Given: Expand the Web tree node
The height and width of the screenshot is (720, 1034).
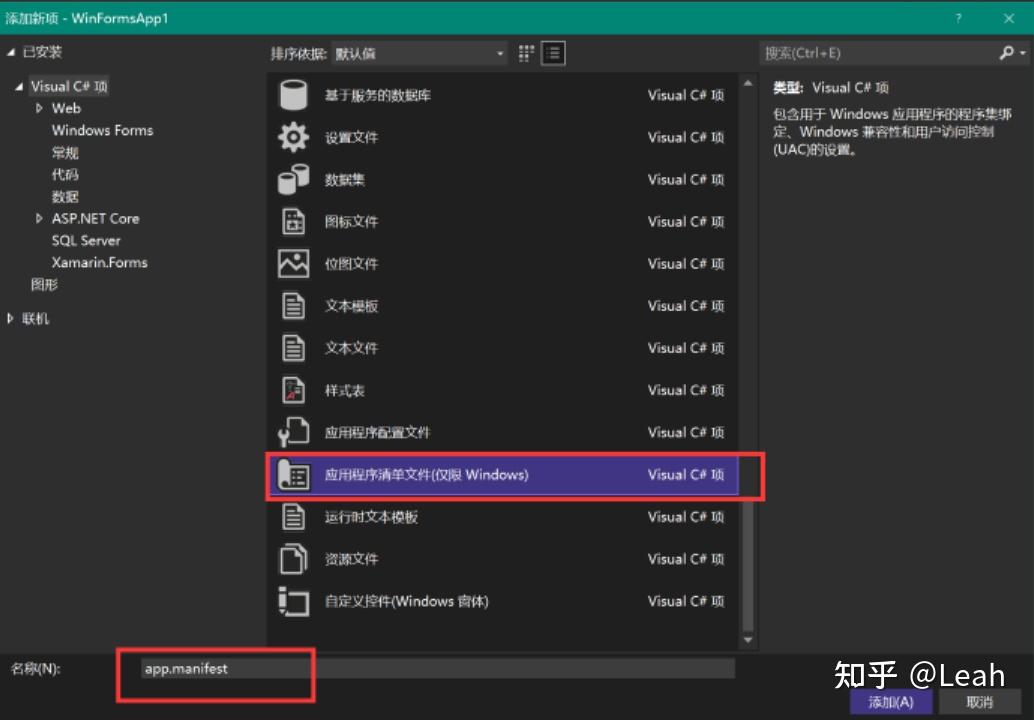Looking at the screenshot, I should [42, 108].
